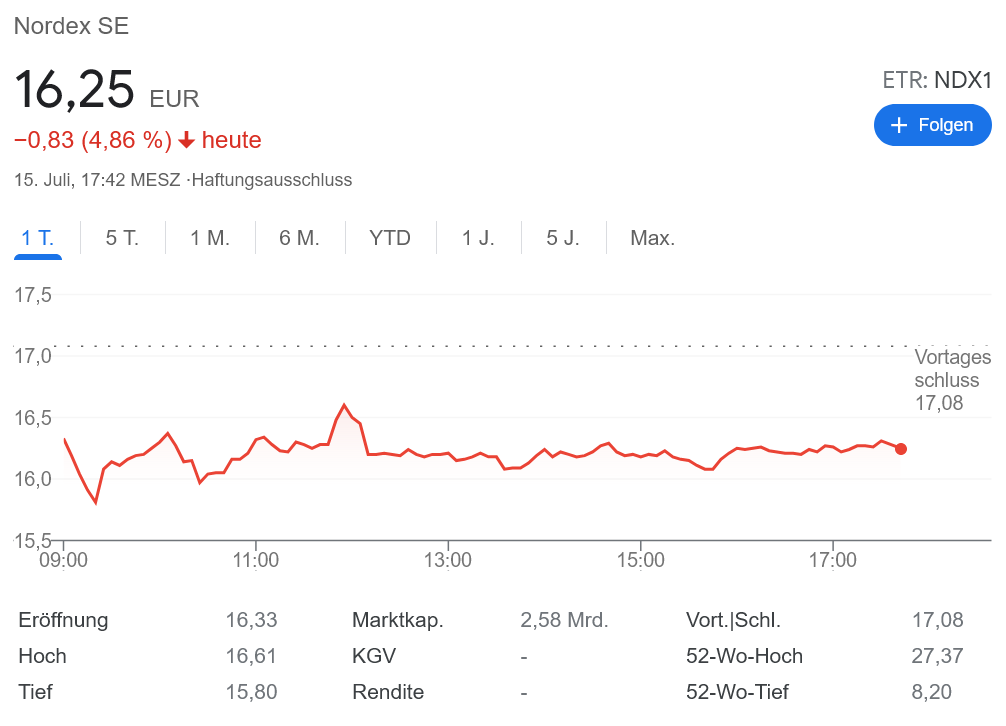Image resolution: width=1006 pixels, height=726 pixels.
Task: Switch to 1 J. yearly view
Action: [x=478, y=239]
